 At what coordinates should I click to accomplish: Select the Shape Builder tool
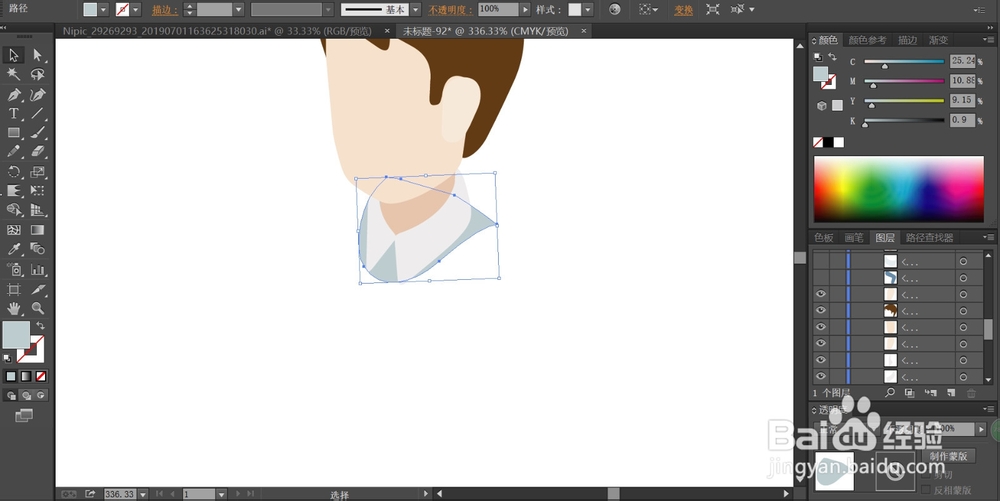[x=13, y=210]
